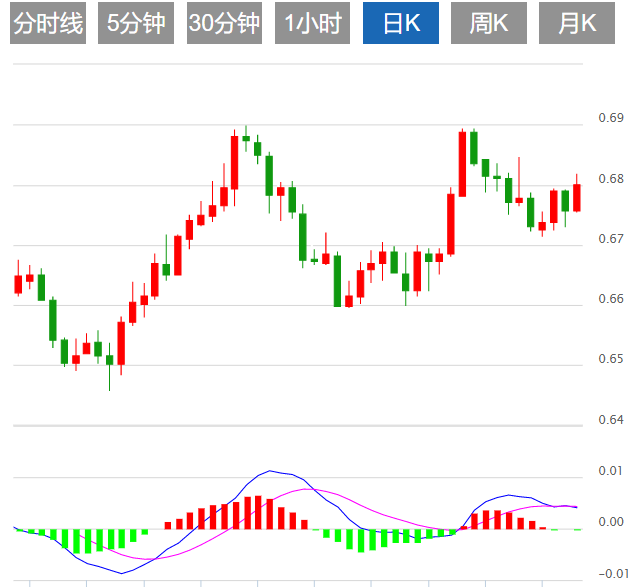The height and width of the screenshot is (587, 638).
Task: Click the 0.65 price axis label
Action: [611, 359]
